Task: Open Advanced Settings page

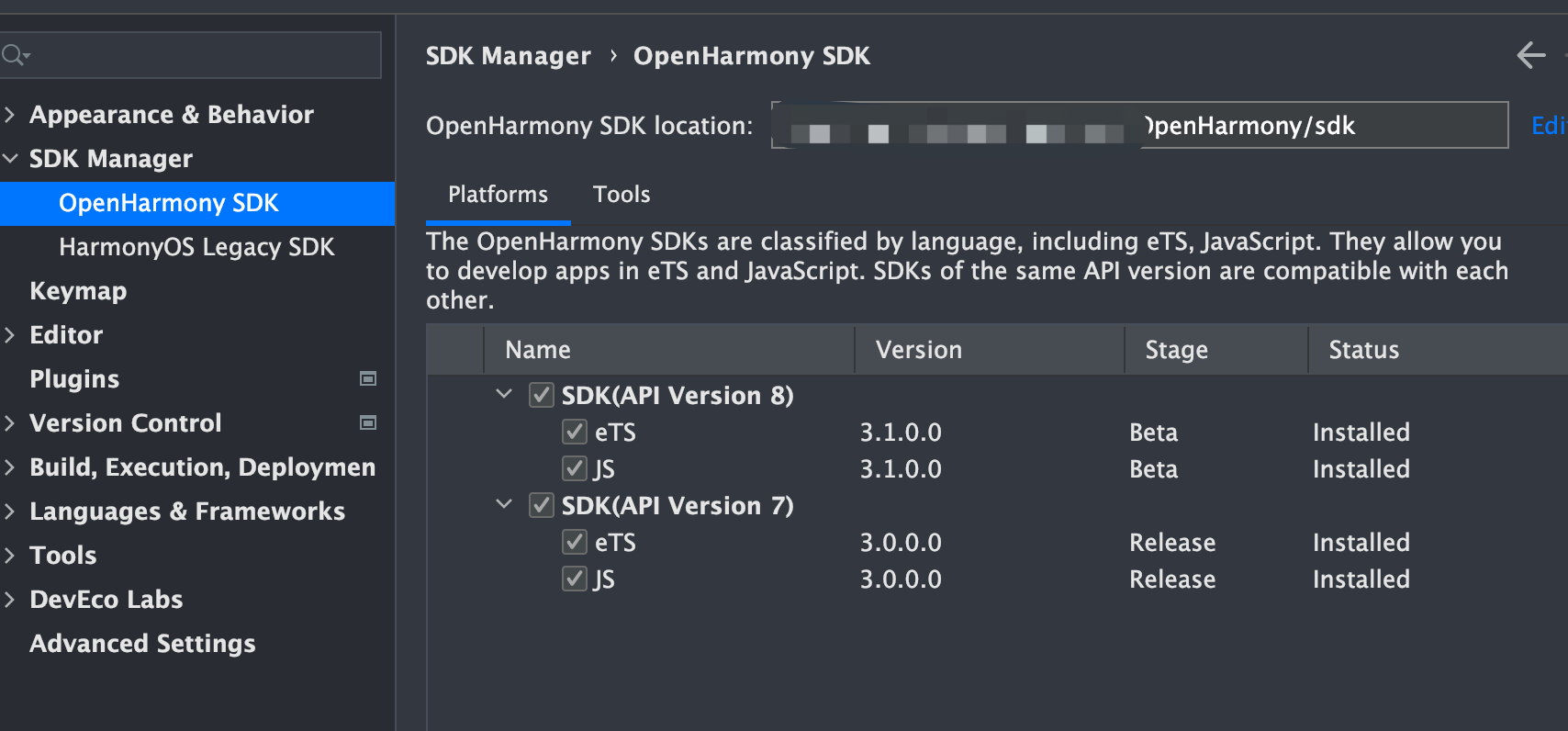Action: tap(142, 644)
